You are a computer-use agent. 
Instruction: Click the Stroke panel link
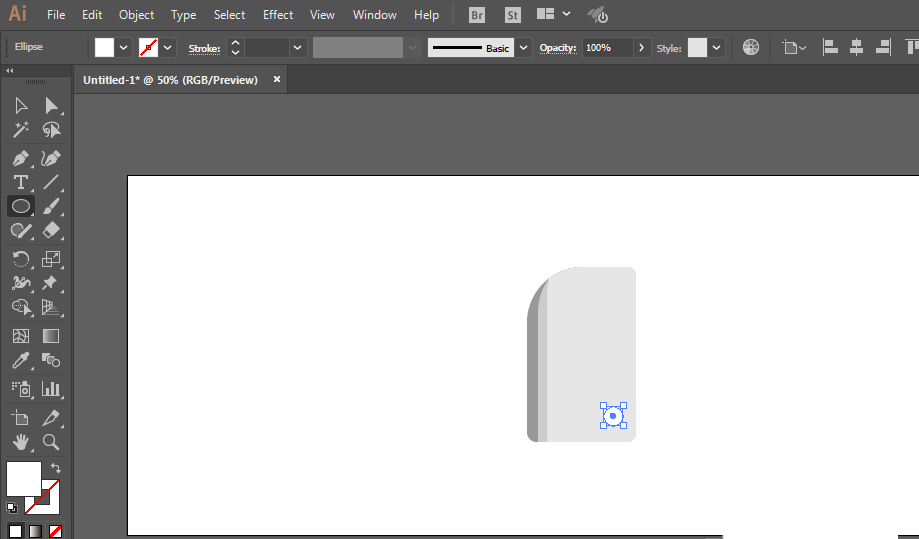pos(204,49)
